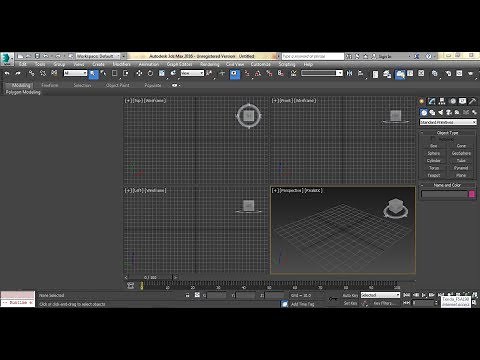
Task: Click the time slider showing 0 / 100
Action: pos(151,277)
